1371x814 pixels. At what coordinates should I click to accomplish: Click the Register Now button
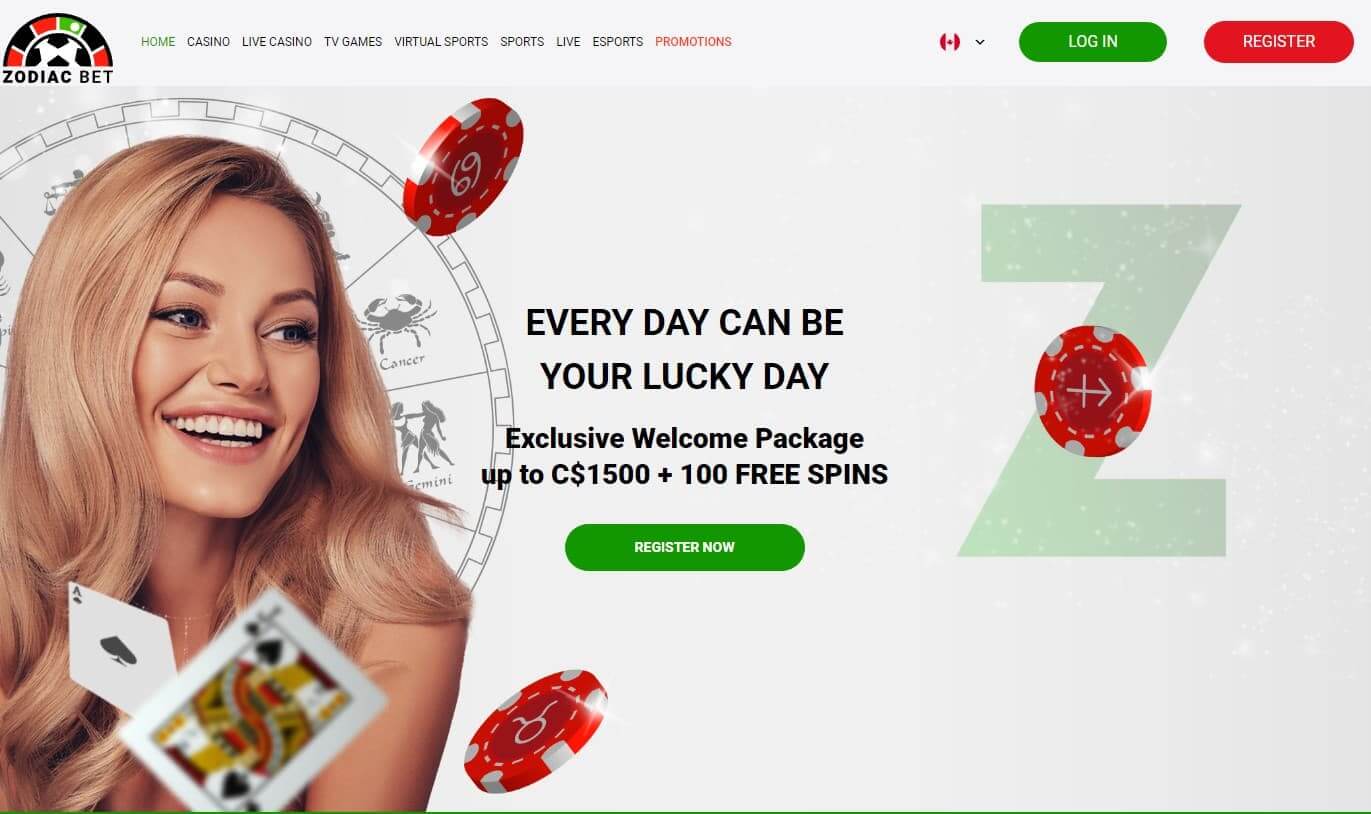click(x=685, y=547)
